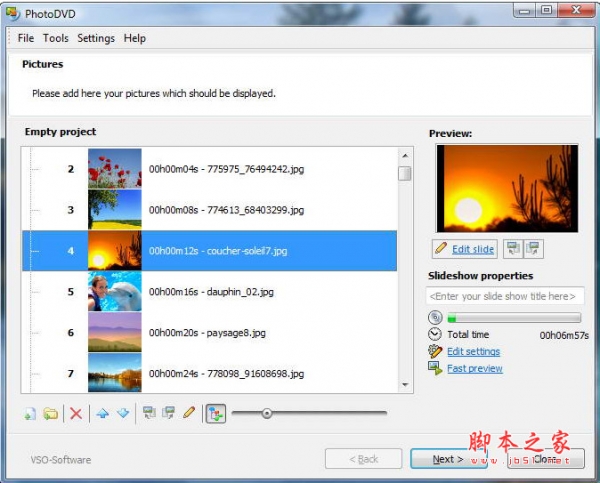
Task: Open the Settings menu
Action: (96, 38)
